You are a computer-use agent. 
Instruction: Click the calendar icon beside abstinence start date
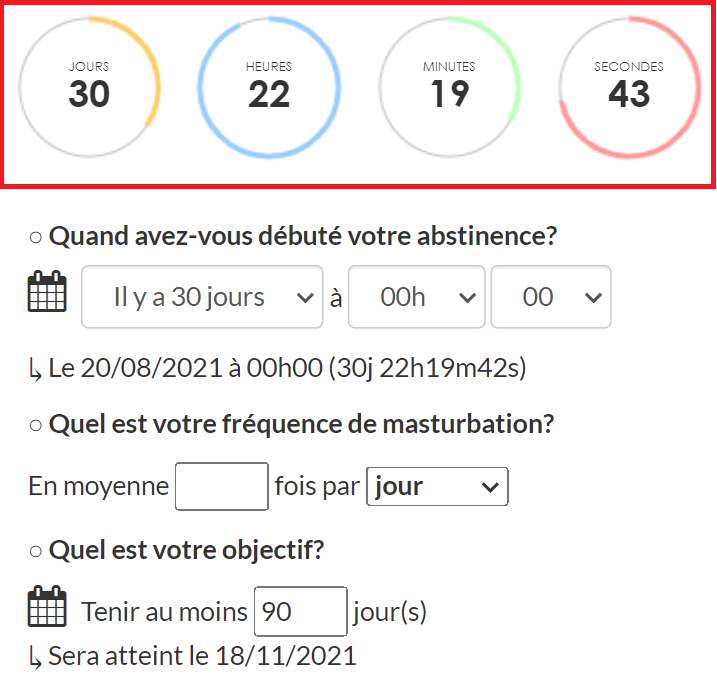47,291
